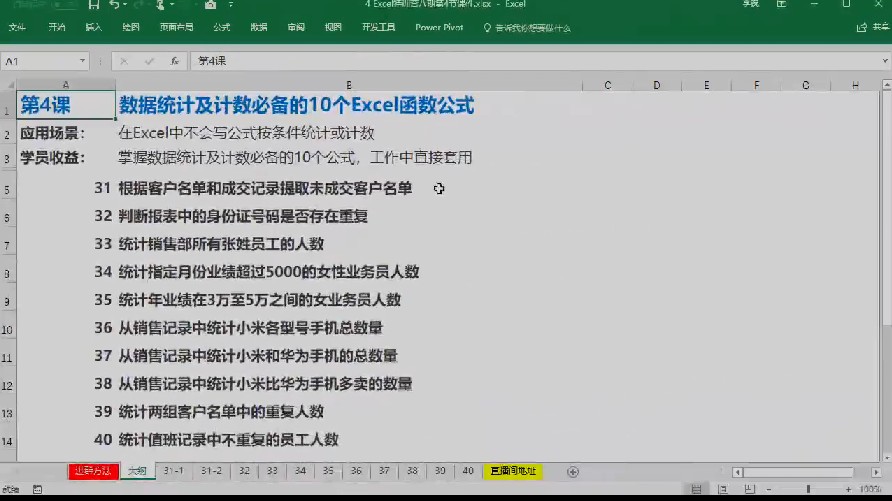
Task: Add a new sheet with plus icon
Action: [573, 471]
